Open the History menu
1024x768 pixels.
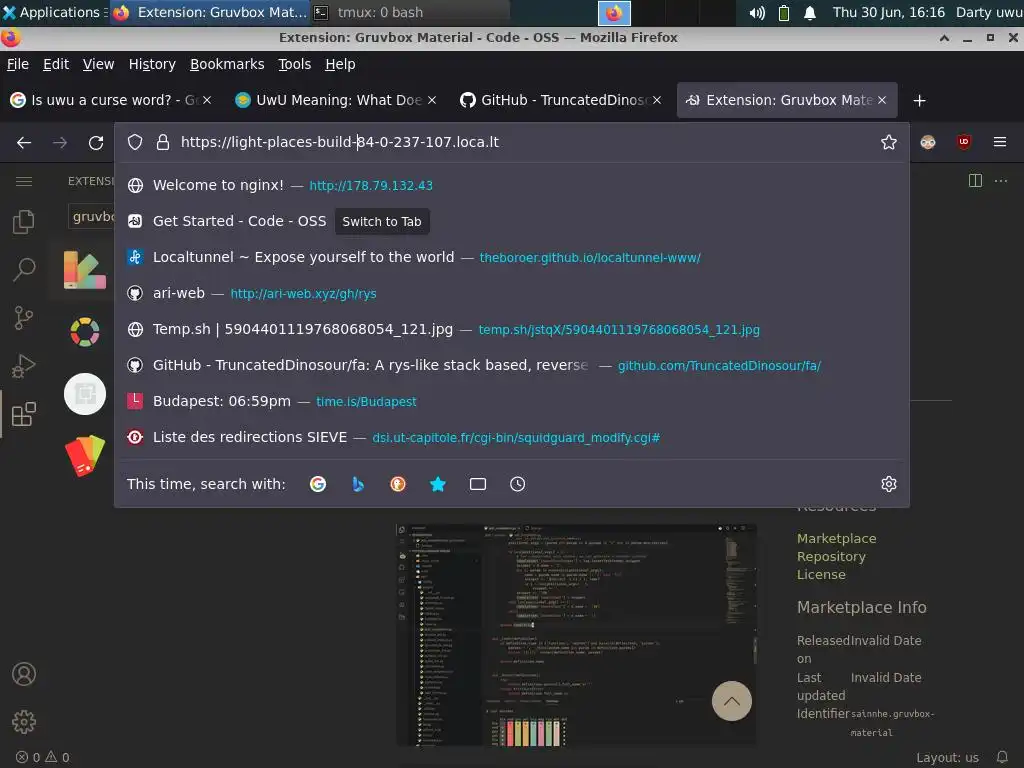tap(152, 64)
